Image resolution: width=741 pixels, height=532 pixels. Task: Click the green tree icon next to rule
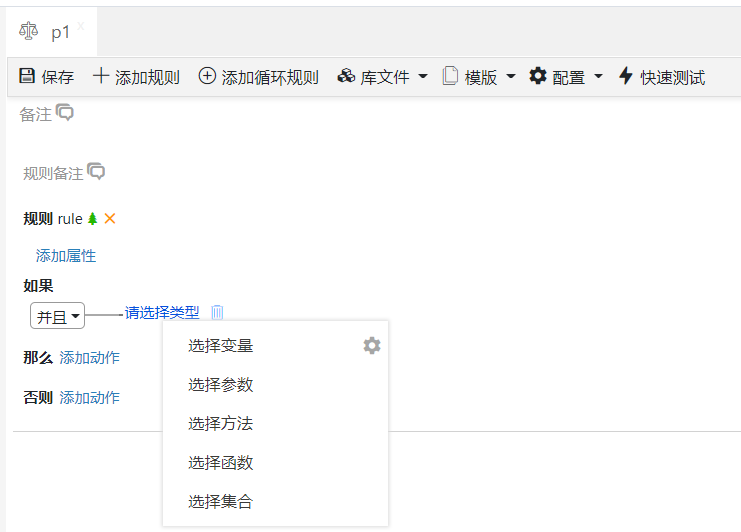(x=93, y=219)
